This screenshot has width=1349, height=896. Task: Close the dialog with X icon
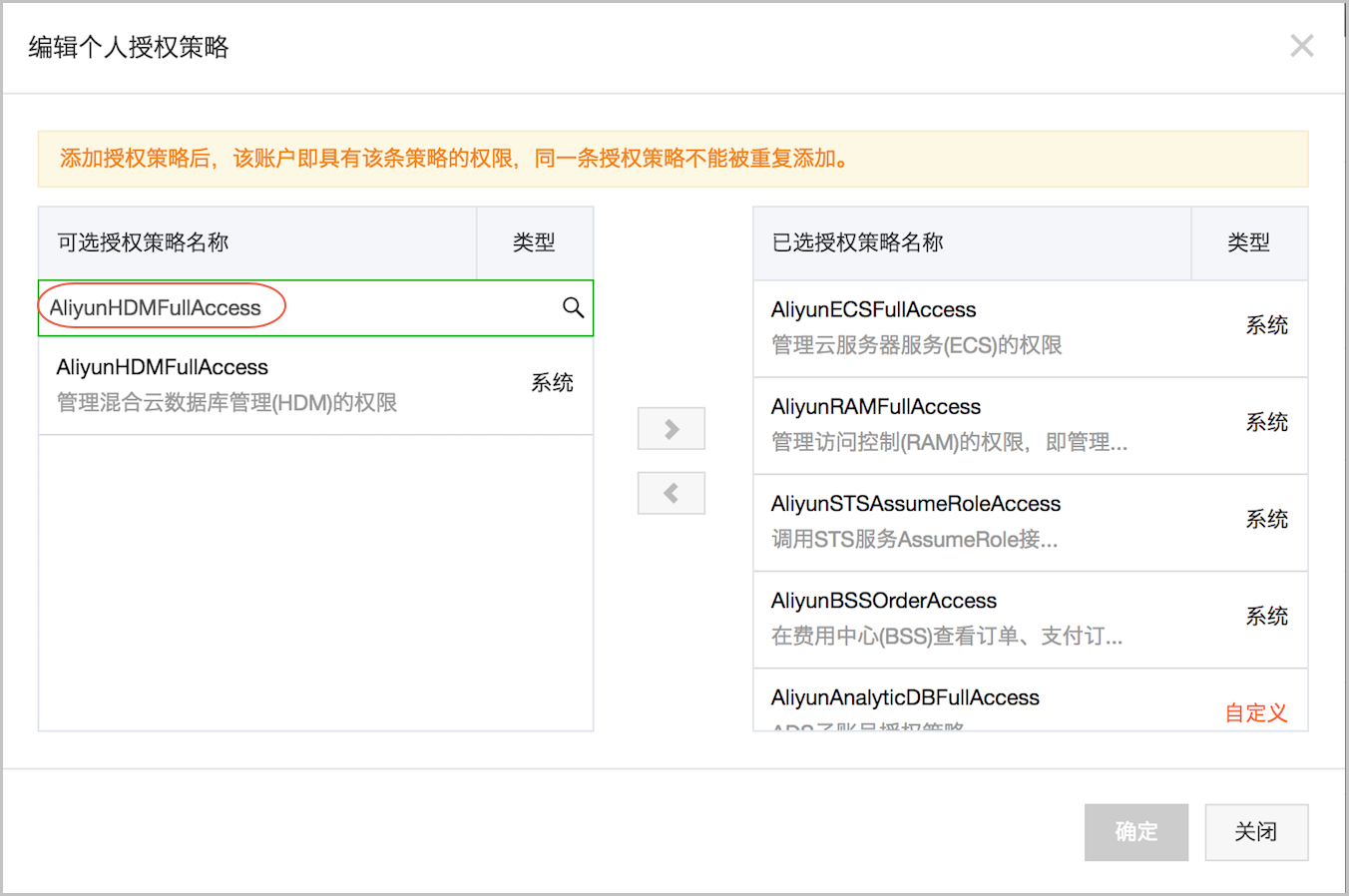pyautogui.click(x=1302, y=46)
